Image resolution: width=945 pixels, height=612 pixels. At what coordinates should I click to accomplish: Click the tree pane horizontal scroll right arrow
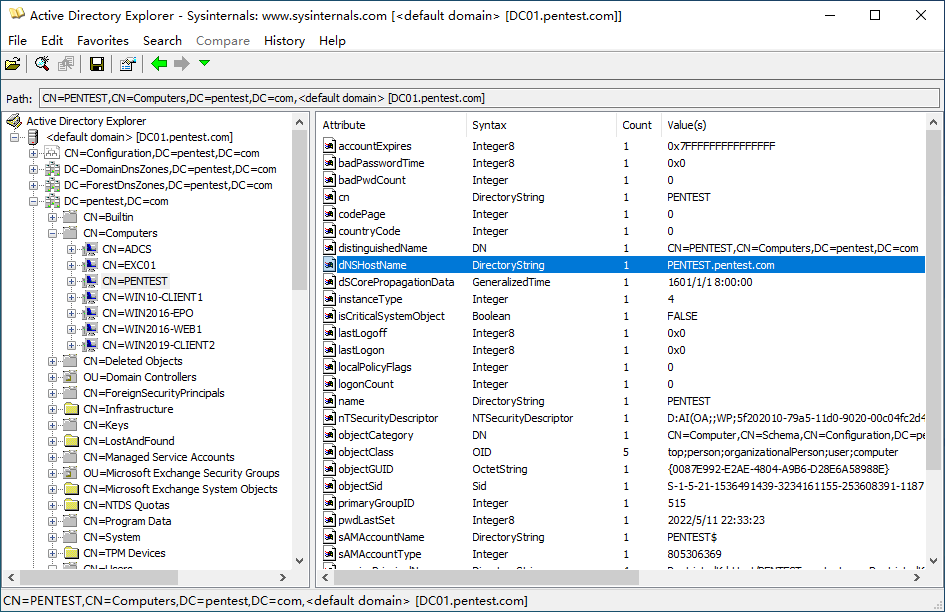click(x=283, y=578)
